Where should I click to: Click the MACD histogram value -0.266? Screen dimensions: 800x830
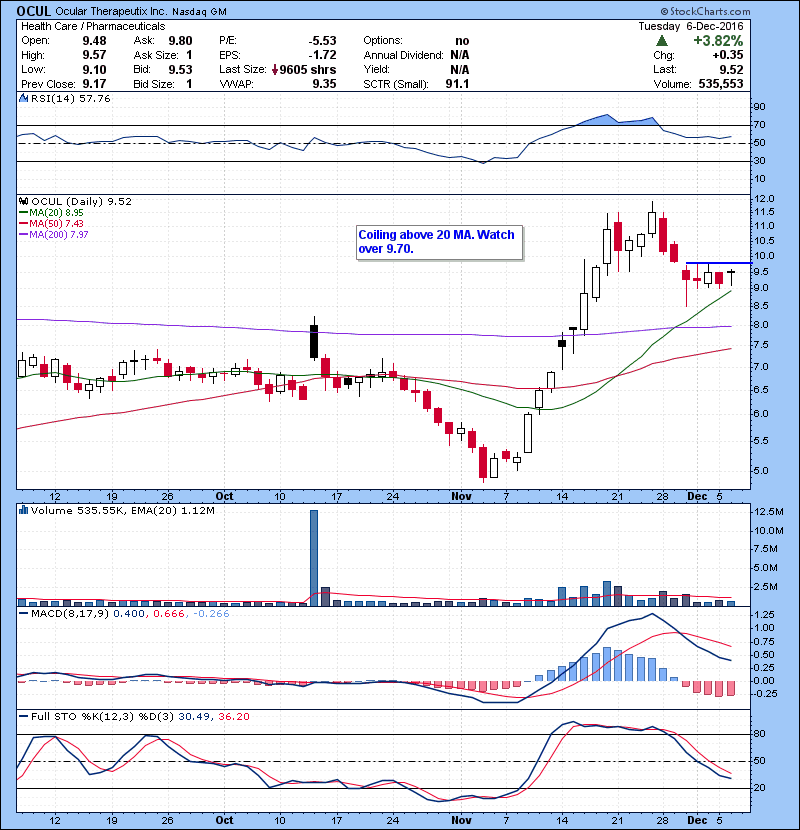point(211,614)
